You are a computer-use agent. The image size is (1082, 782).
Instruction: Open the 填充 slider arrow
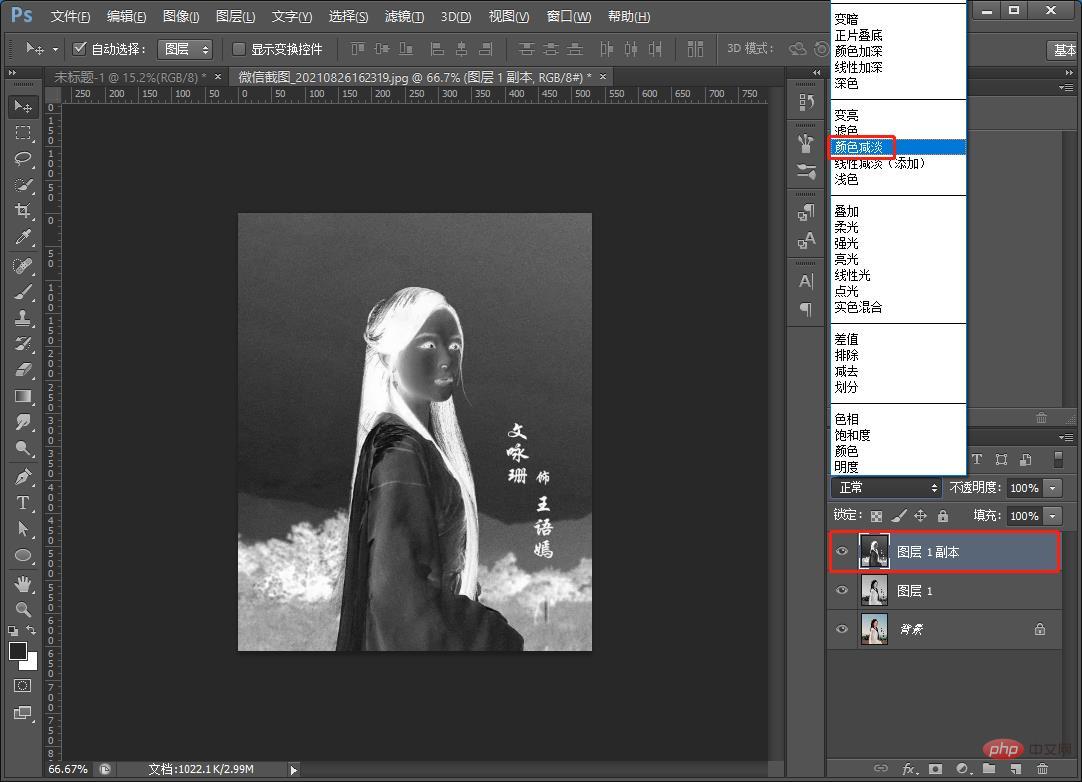tap(1053, 516)
